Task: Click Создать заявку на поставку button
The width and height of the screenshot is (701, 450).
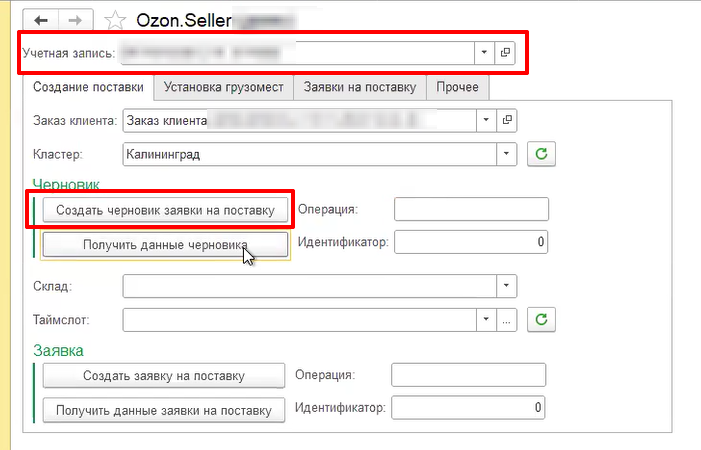Action: tap(164, 376)
